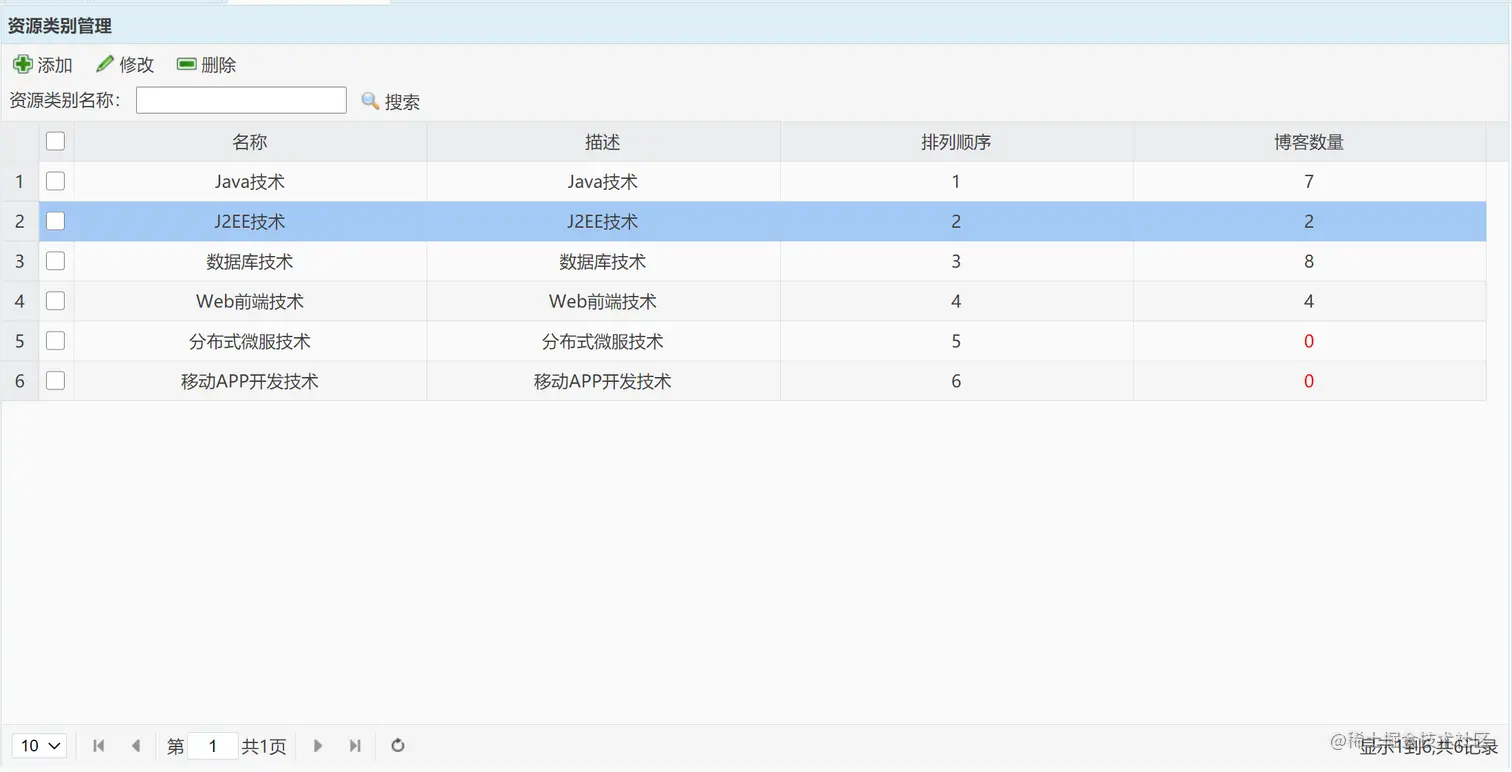
Task: Click blog count 7 in Java技术 row
Action: [1309, 182]
